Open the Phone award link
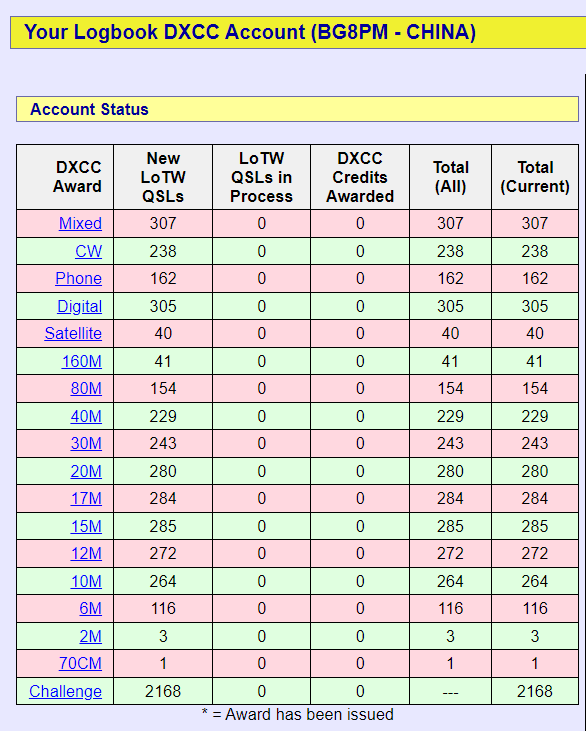The width and height of the screenshot is (586, 731). pyautogui.click(x=78, y=278)
